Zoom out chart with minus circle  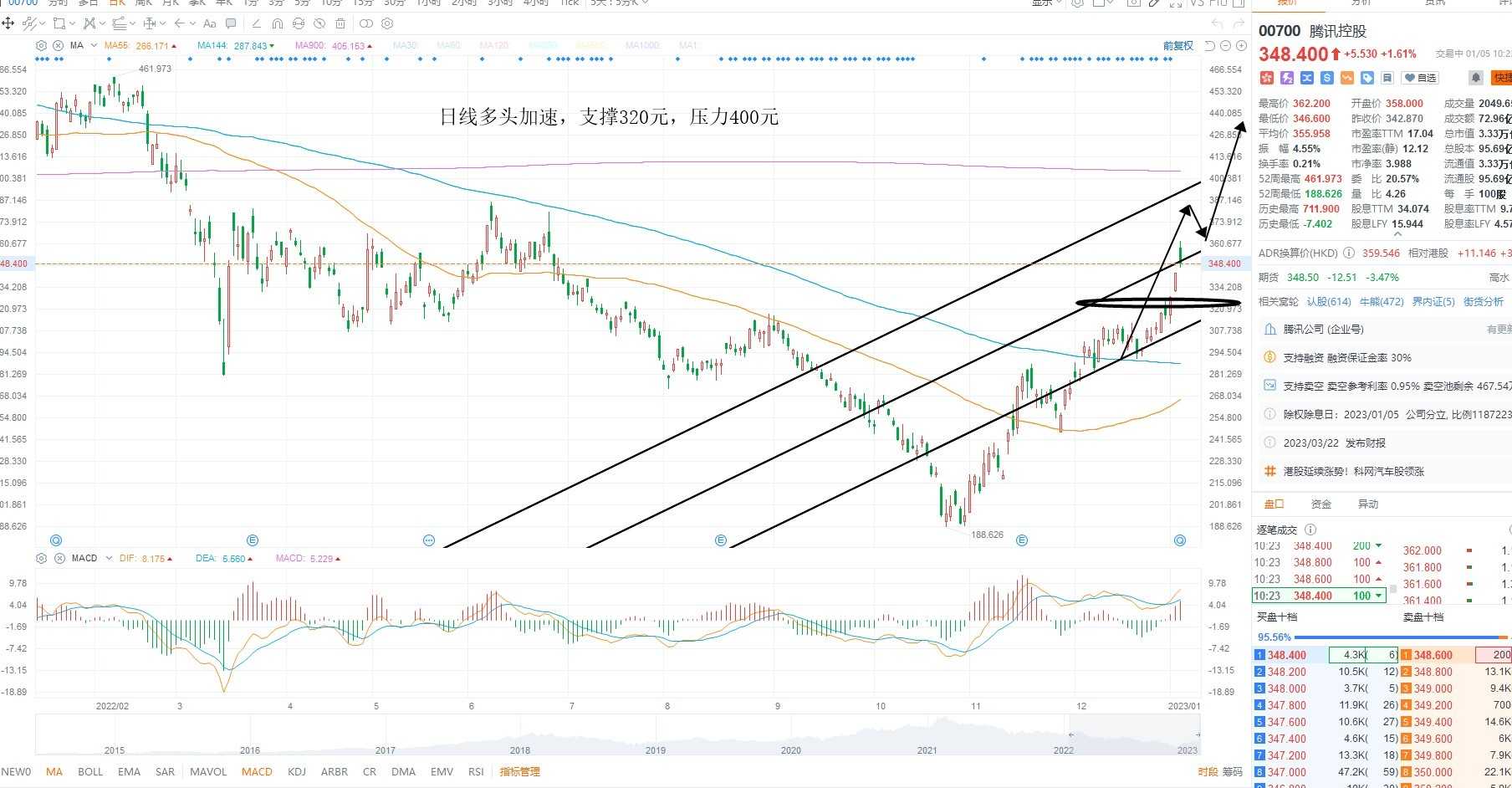click(1226, 46)
